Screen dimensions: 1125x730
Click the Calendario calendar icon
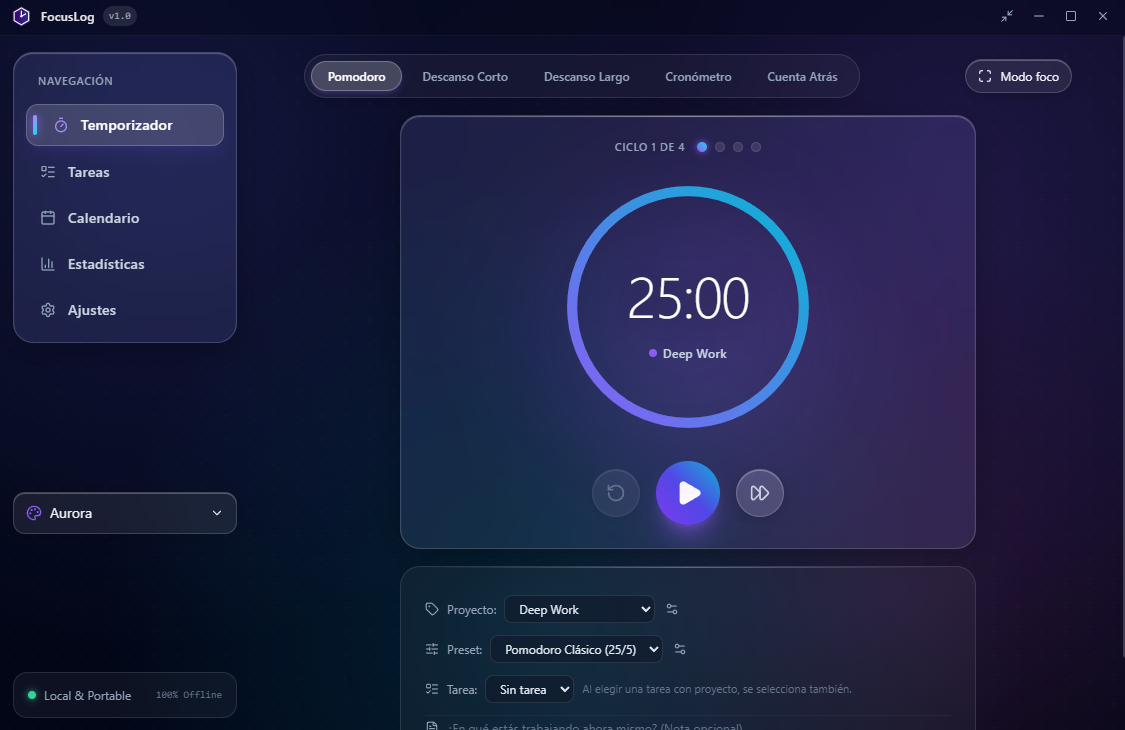48,217
